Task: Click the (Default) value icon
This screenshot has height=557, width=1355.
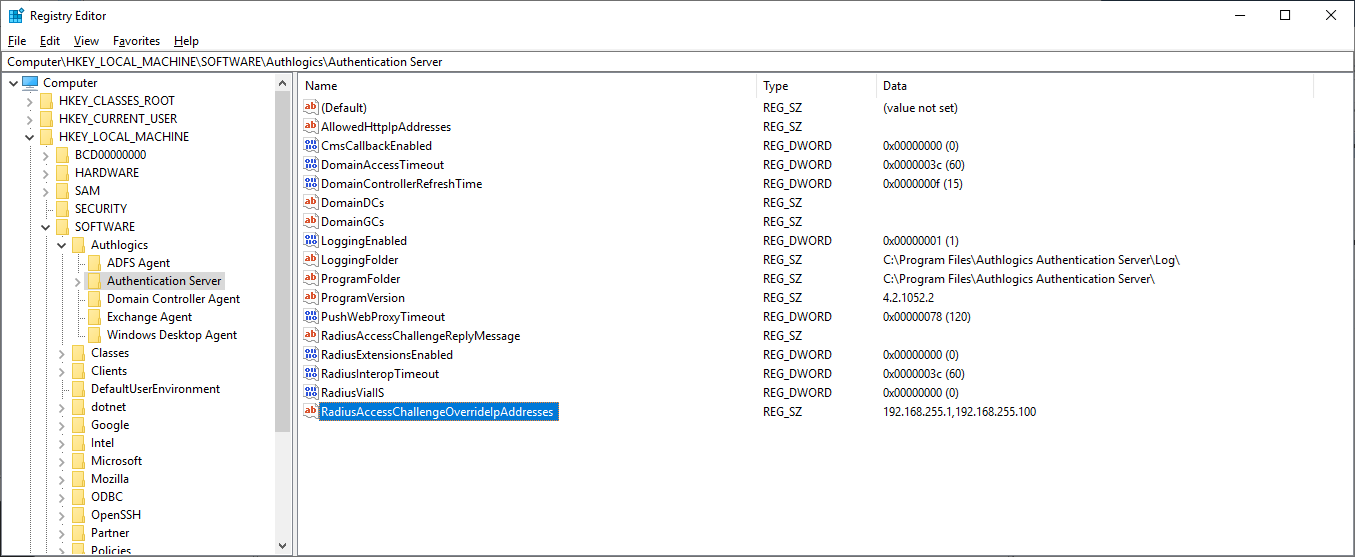Action: point(310,108)
